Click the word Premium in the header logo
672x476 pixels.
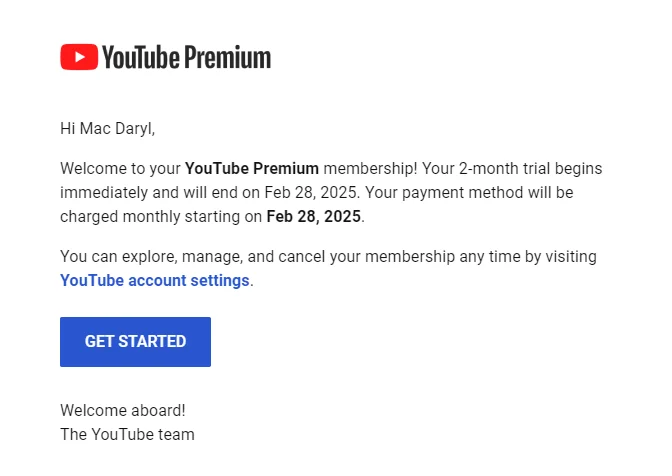click(x=228, y=57)
